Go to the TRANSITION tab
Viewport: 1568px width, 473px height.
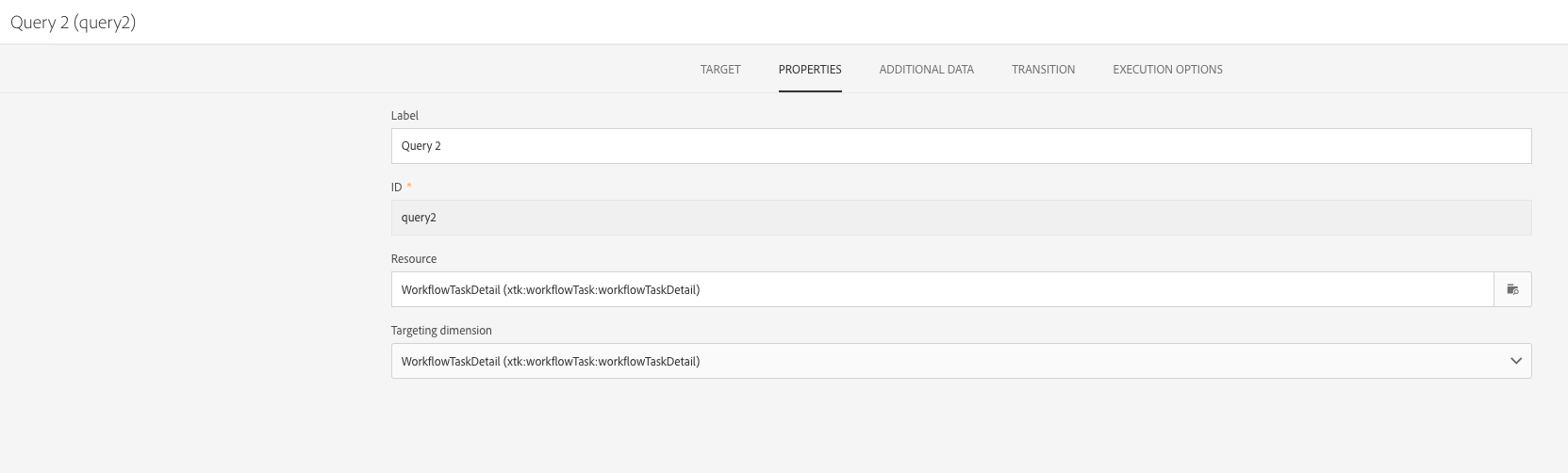(1043, 70)
